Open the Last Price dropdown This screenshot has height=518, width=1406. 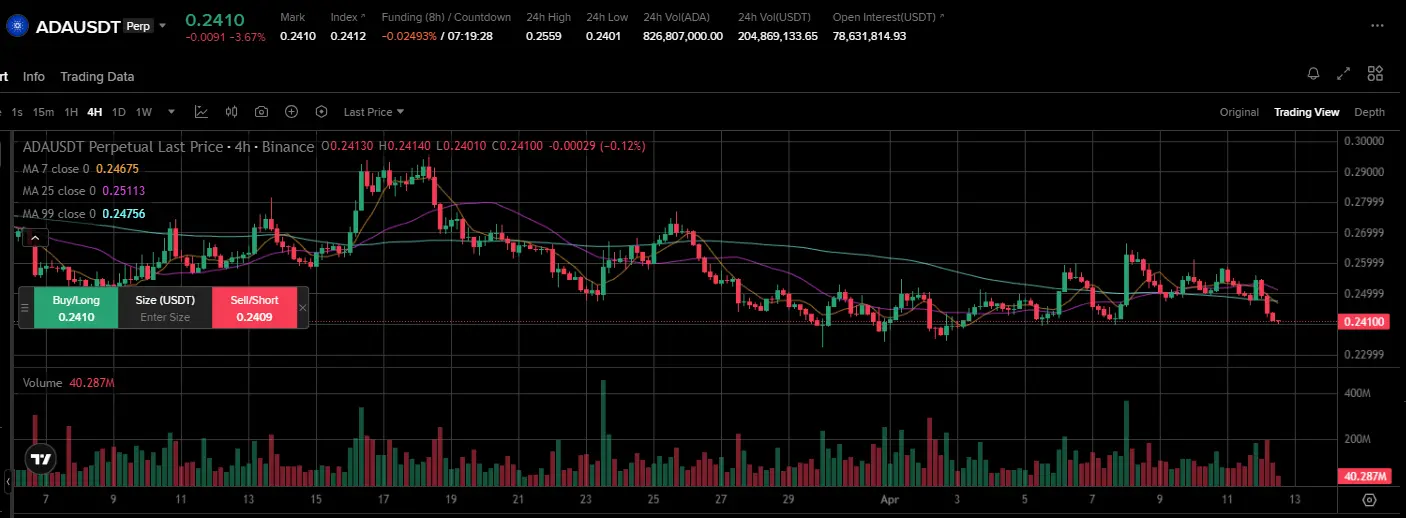373,112
